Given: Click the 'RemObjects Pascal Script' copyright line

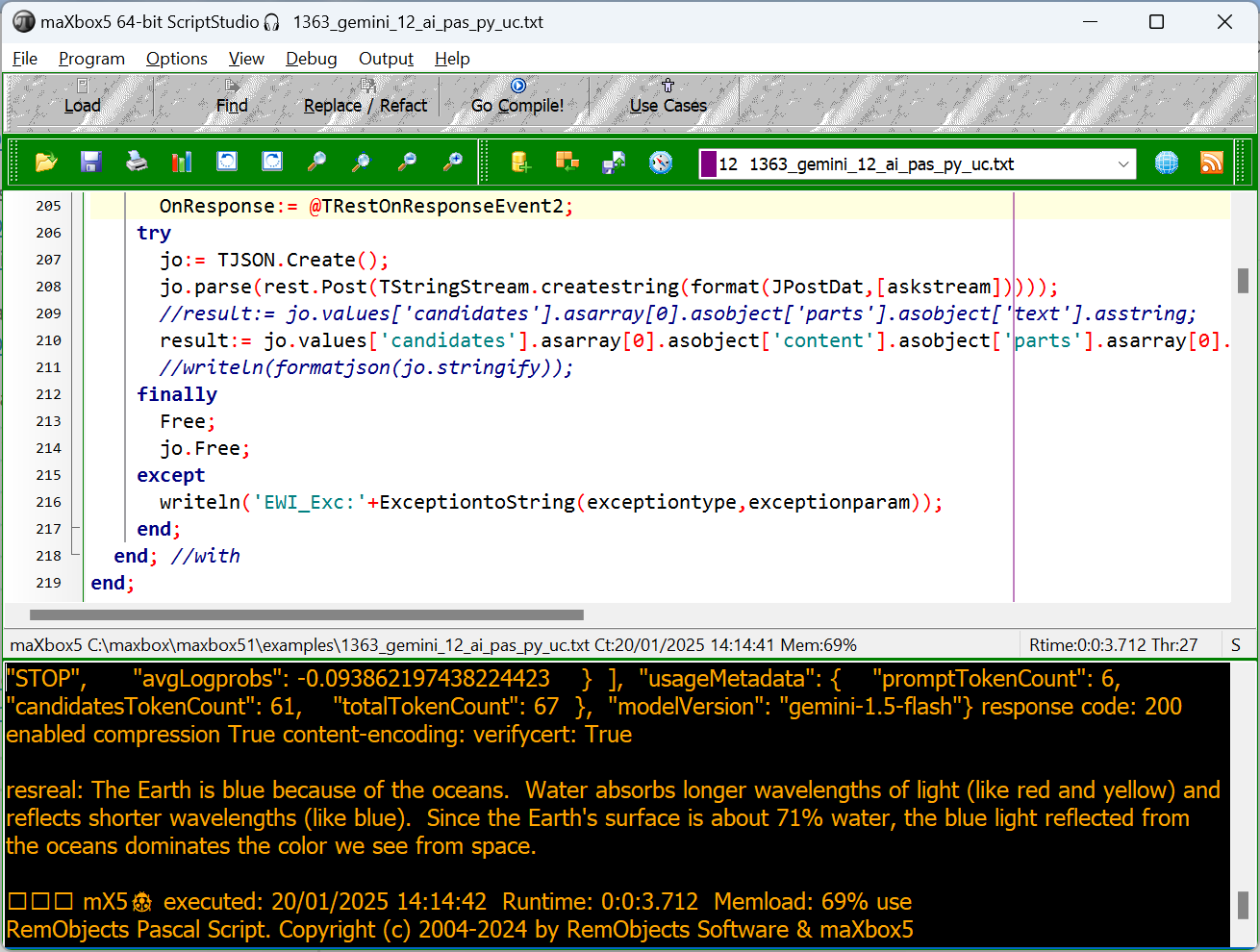Looking at the screenshot, I should 460,930.
